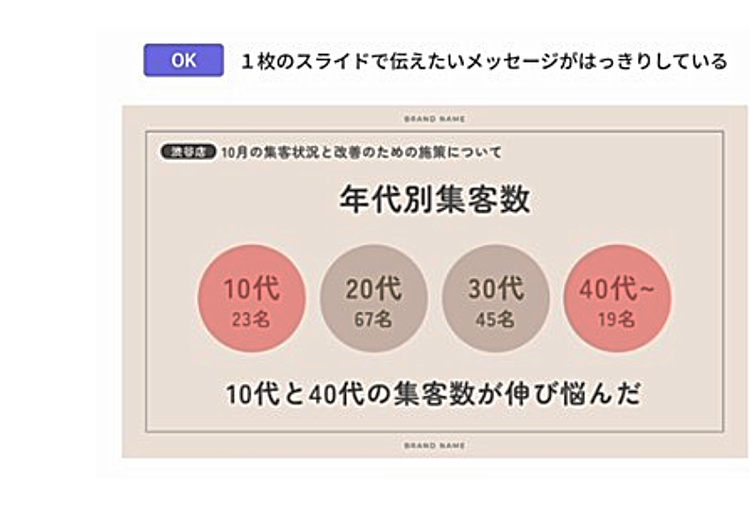Click the 10代 label in the red circle
This screenshot has width=750, height=513.
click(x=251, y=289)
